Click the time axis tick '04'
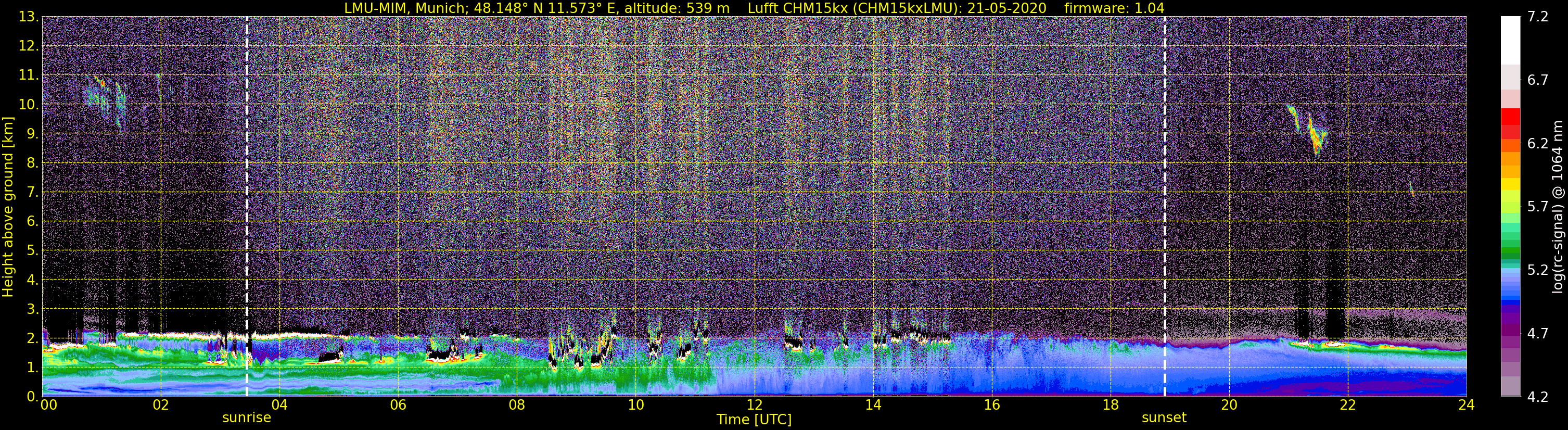The height and width of the screenshot is (430, 1568). click(279, 405)
